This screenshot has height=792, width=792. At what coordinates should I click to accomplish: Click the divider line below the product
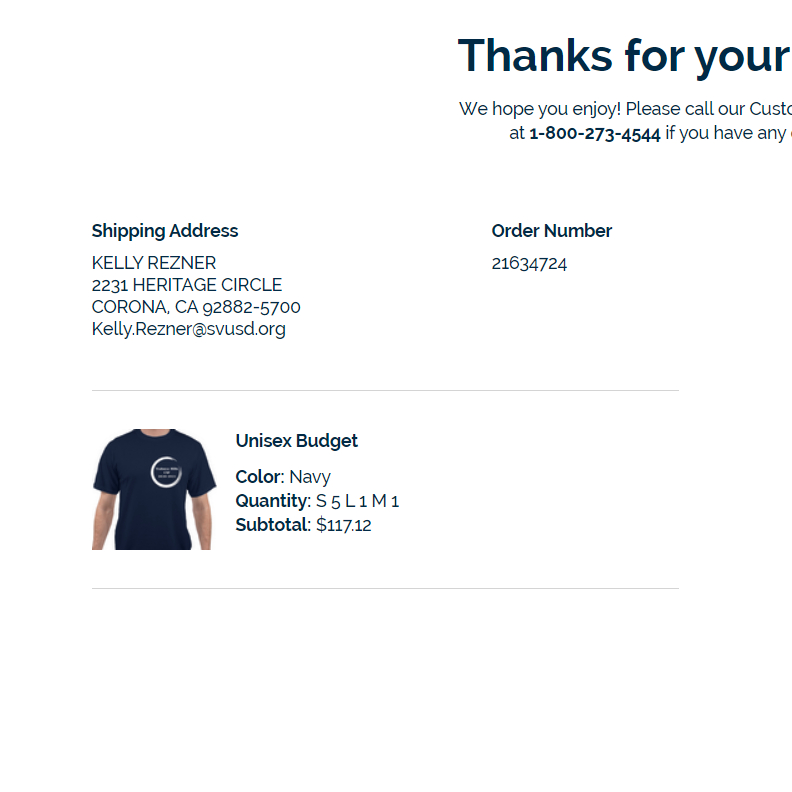pyautogui.click(x=385, y=588)
